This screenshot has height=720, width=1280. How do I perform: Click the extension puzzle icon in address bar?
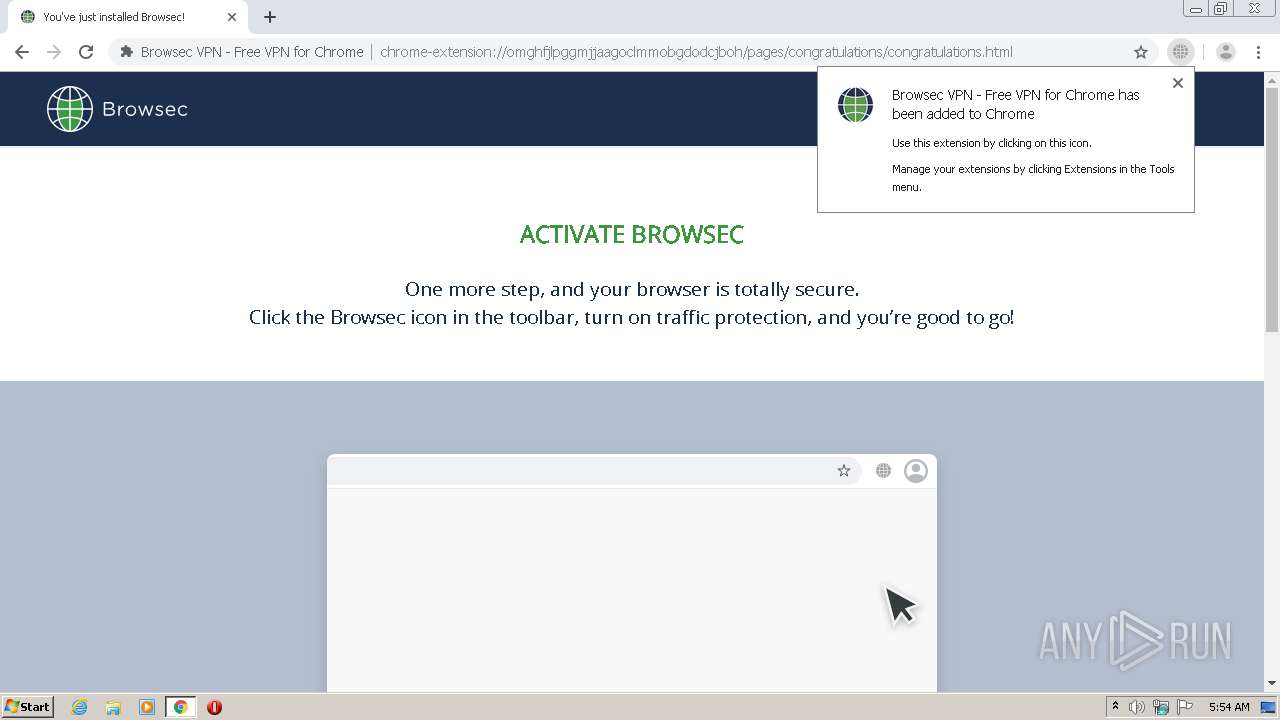126,52
